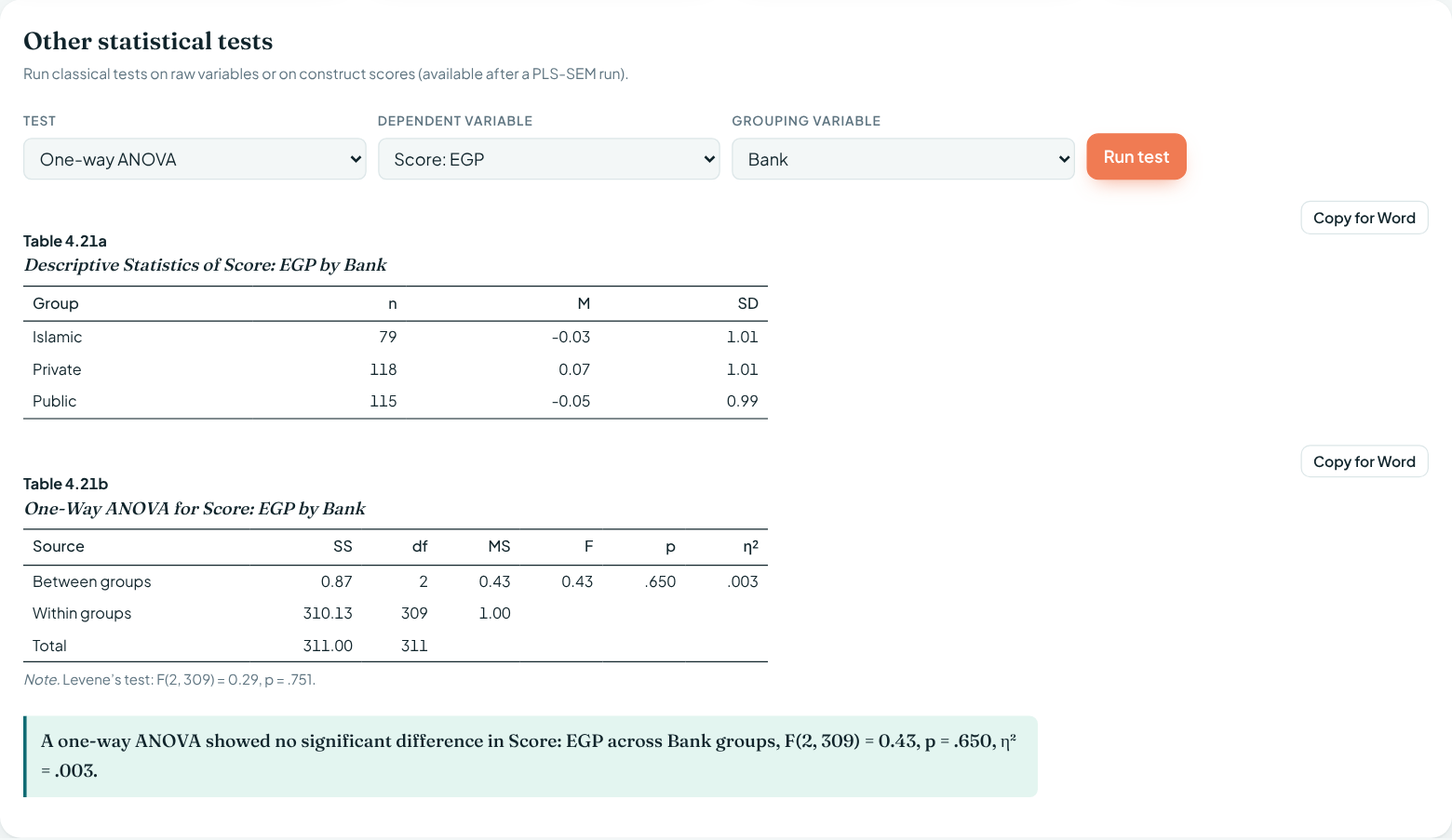Select the mean -0.03 in the Islamic row
The width and height of the screenshot is (1452, 840).
pyautogui.click(x=571, y=337)
